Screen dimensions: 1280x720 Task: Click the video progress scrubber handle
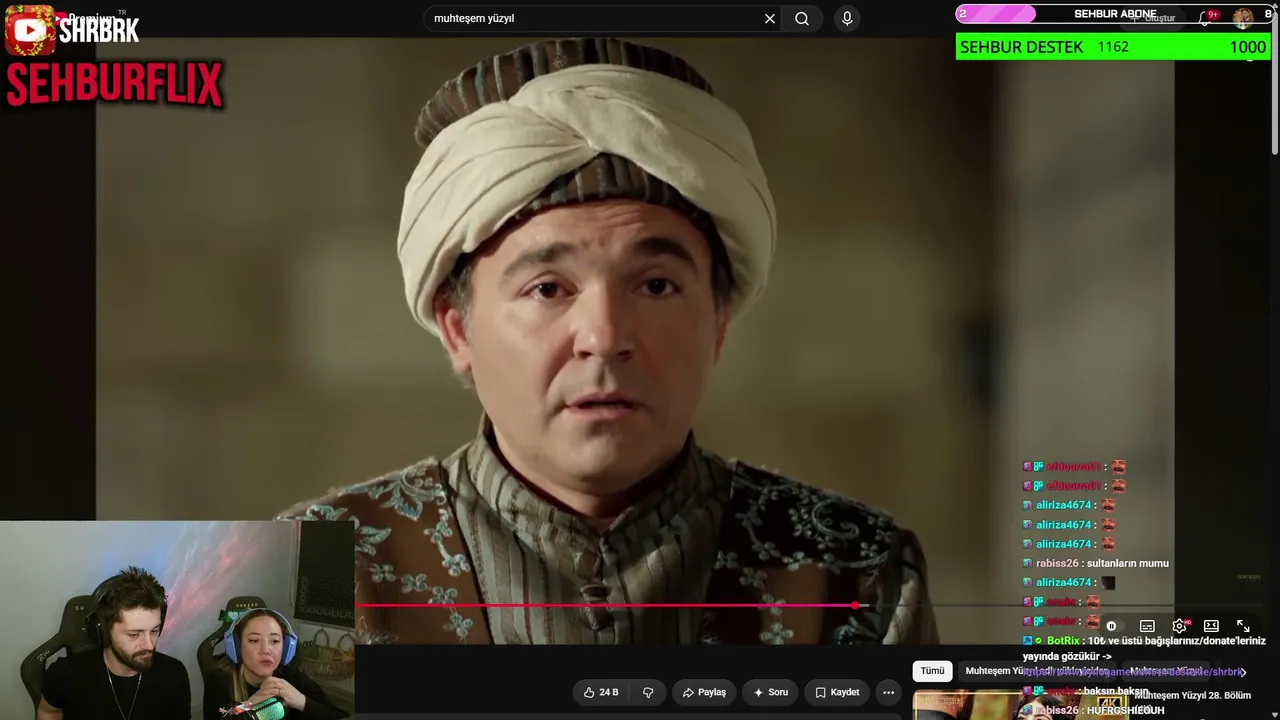point(855,605)
